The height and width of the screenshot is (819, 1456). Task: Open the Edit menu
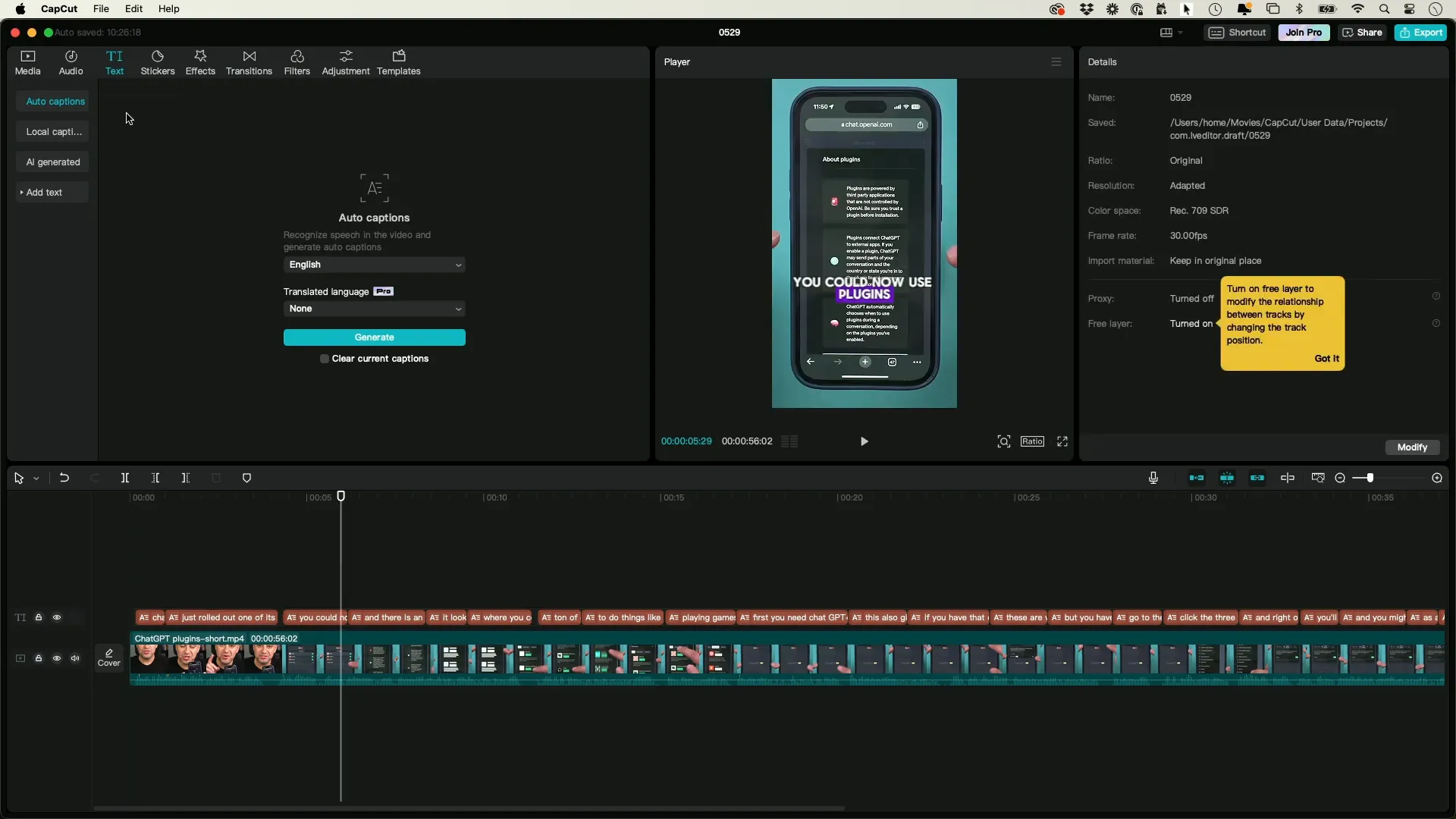pos(133,9)
